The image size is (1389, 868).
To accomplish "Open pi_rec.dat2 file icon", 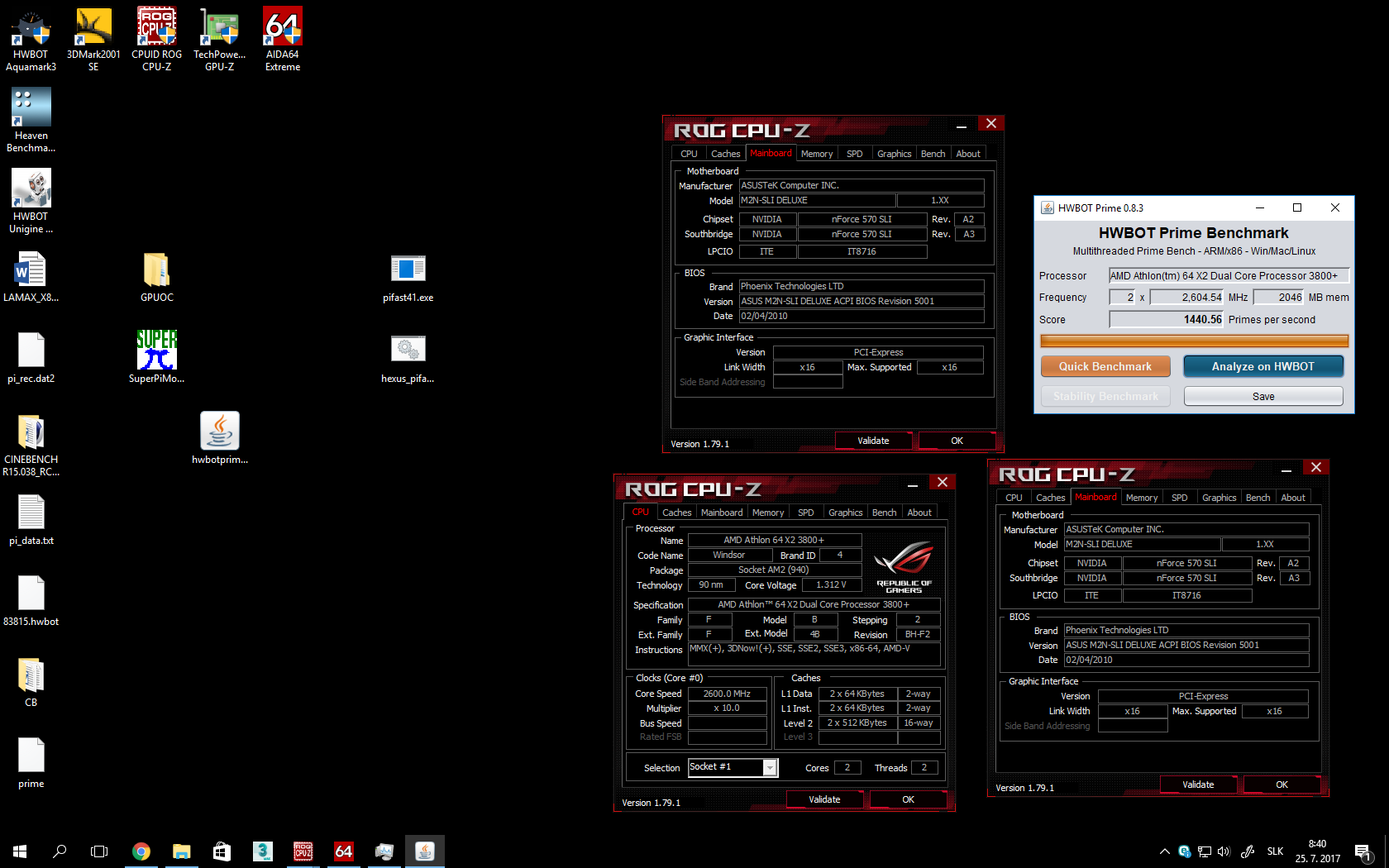I will point(31,359).
